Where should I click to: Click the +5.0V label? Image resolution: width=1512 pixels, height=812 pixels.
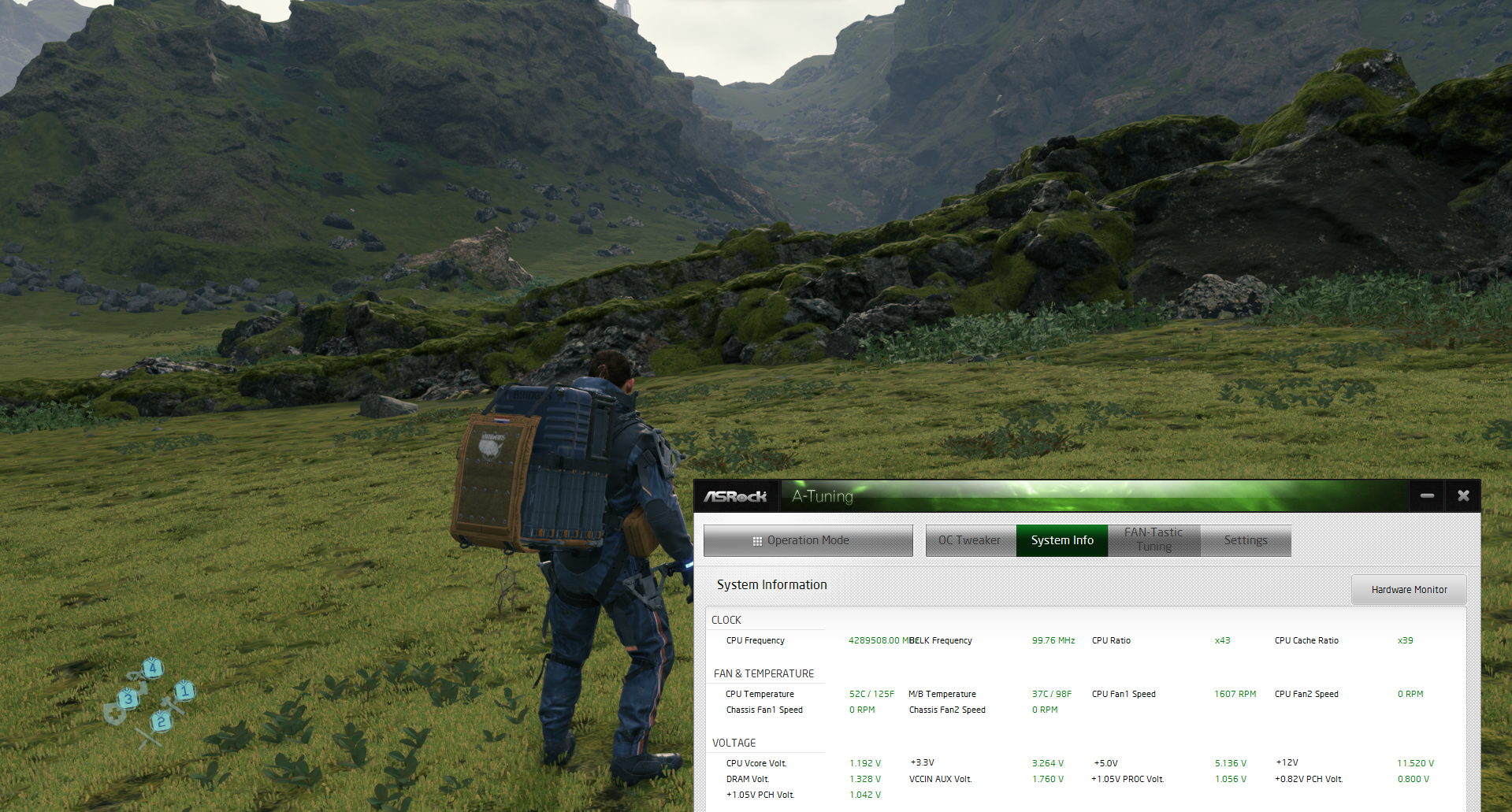tap(1105, 763)
